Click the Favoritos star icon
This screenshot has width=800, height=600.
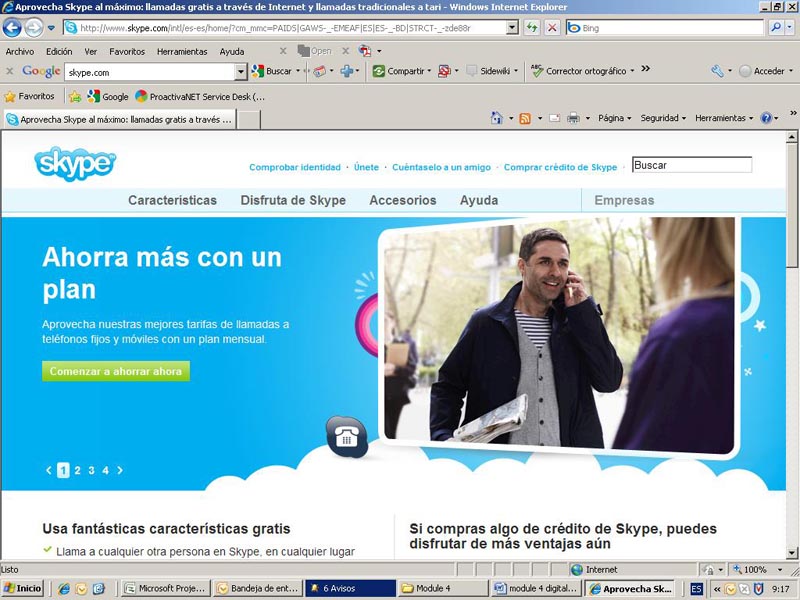pyautogui.click(x=10, y=96)
